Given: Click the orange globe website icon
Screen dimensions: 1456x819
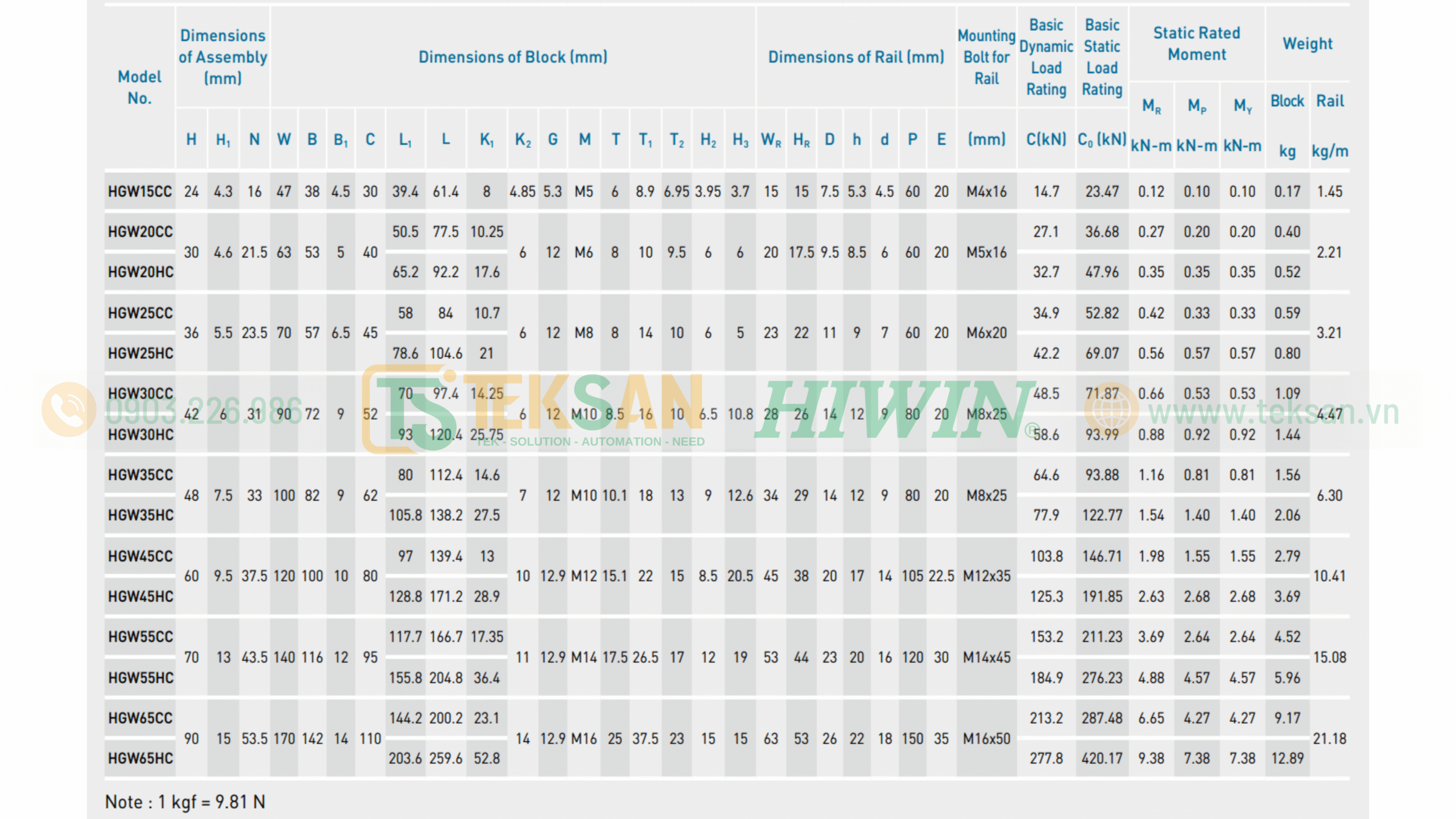Looking at the screenshot, I should click(1111, 411).
